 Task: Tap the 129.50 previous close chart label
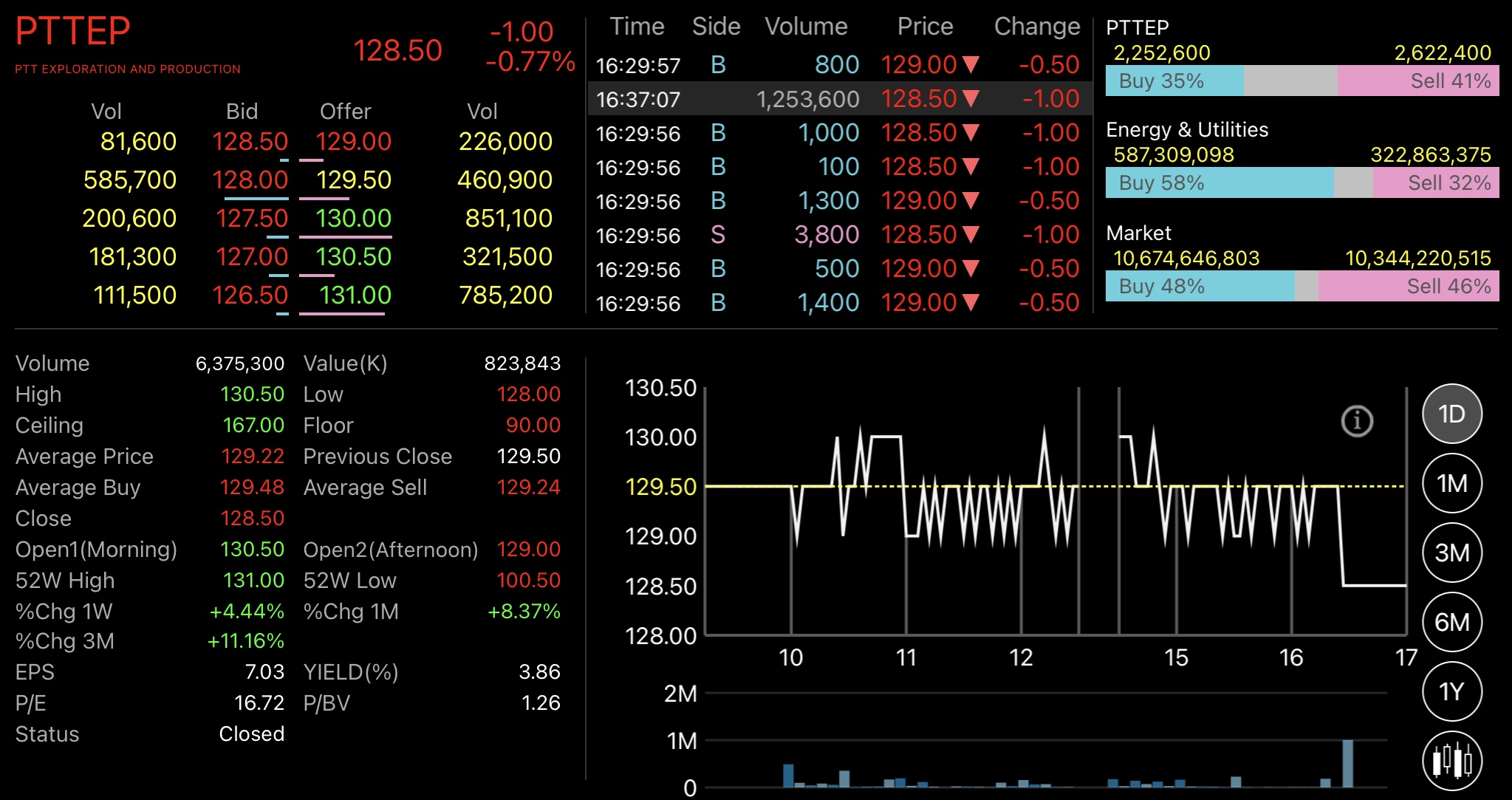coord(660,487)
